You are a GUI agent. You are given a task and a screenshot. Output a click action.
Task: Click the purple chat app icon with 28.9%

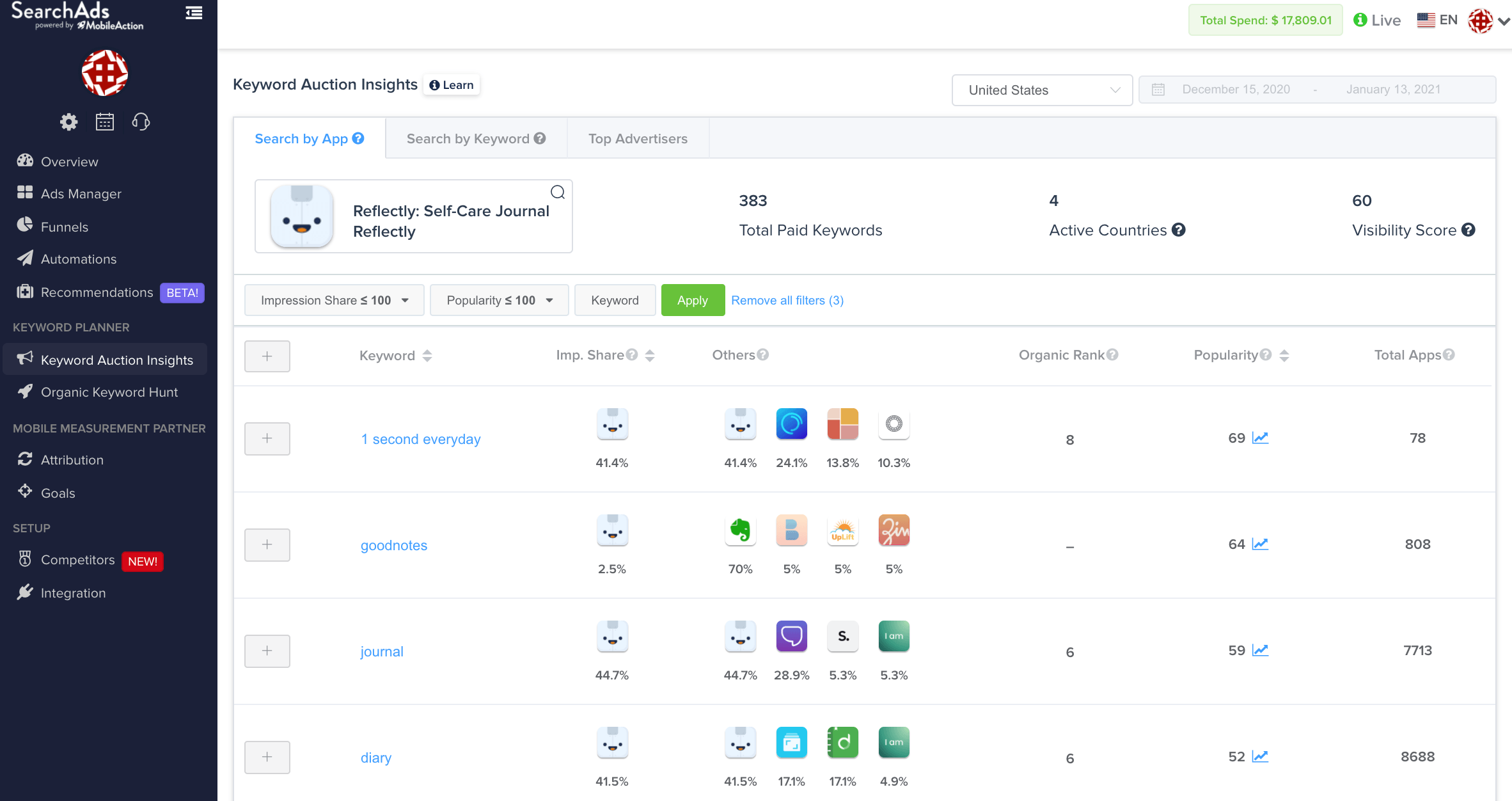click(x=792, y=637)
